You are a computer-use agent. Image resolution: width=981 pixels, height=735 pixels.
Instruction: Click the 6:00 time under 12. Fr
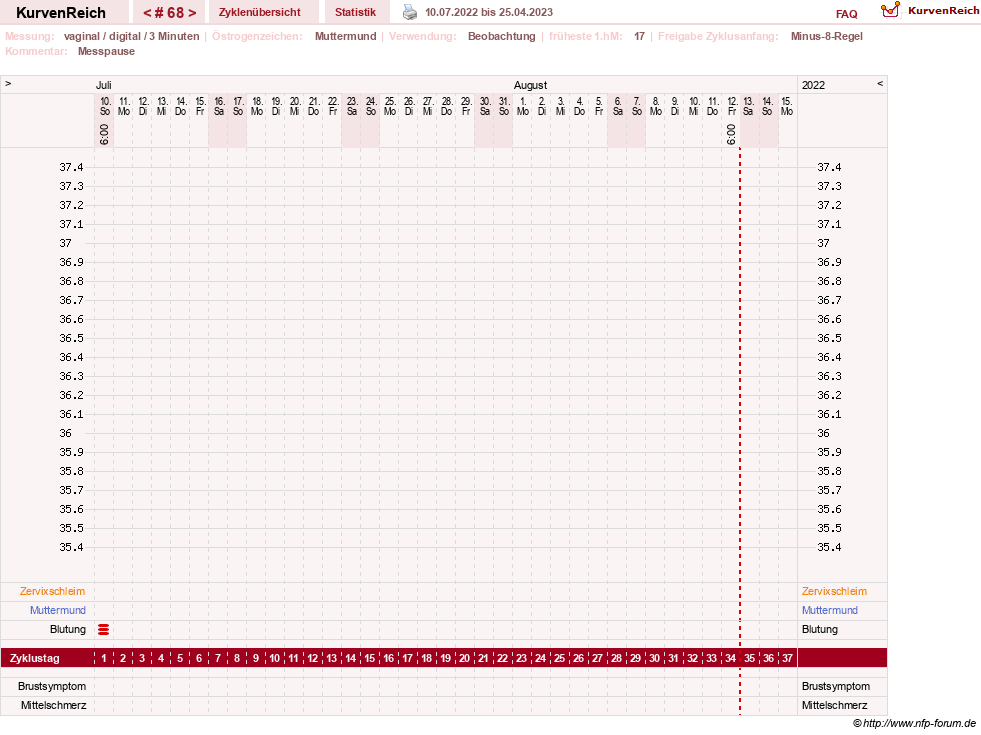tap(731, 134)
